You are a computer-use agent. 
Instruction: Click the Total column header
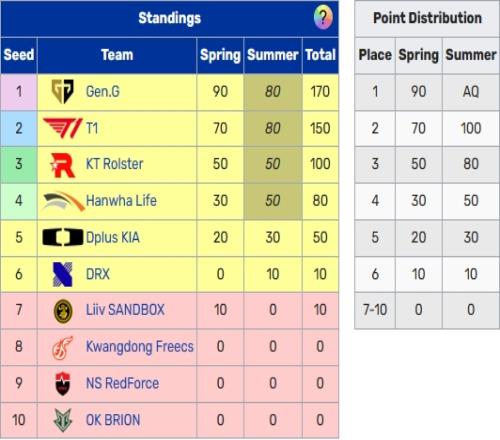click(x=320, y=55)
